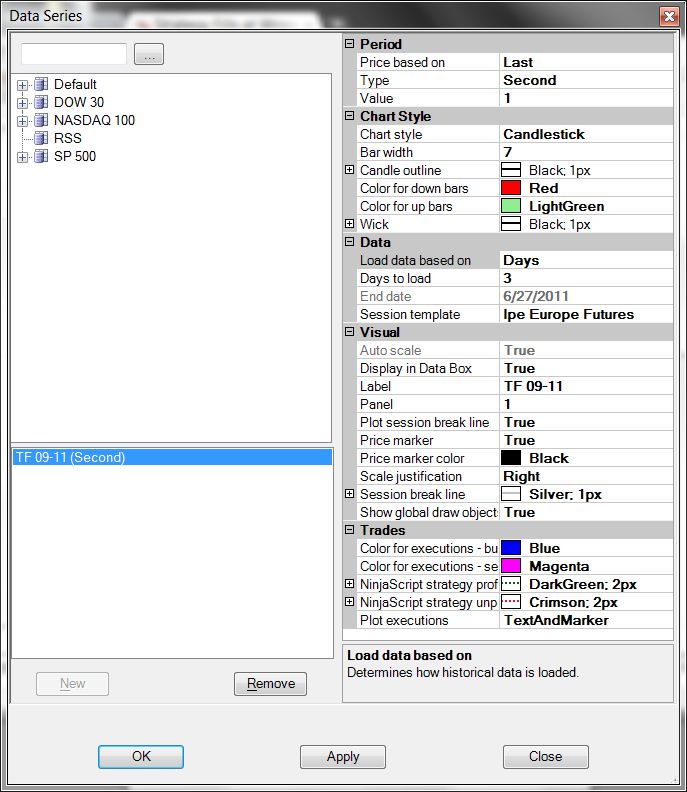Click the instrument browse button with ellipsis
The width and height of the screenshot is (687, 792).
(x=149, y=54)
